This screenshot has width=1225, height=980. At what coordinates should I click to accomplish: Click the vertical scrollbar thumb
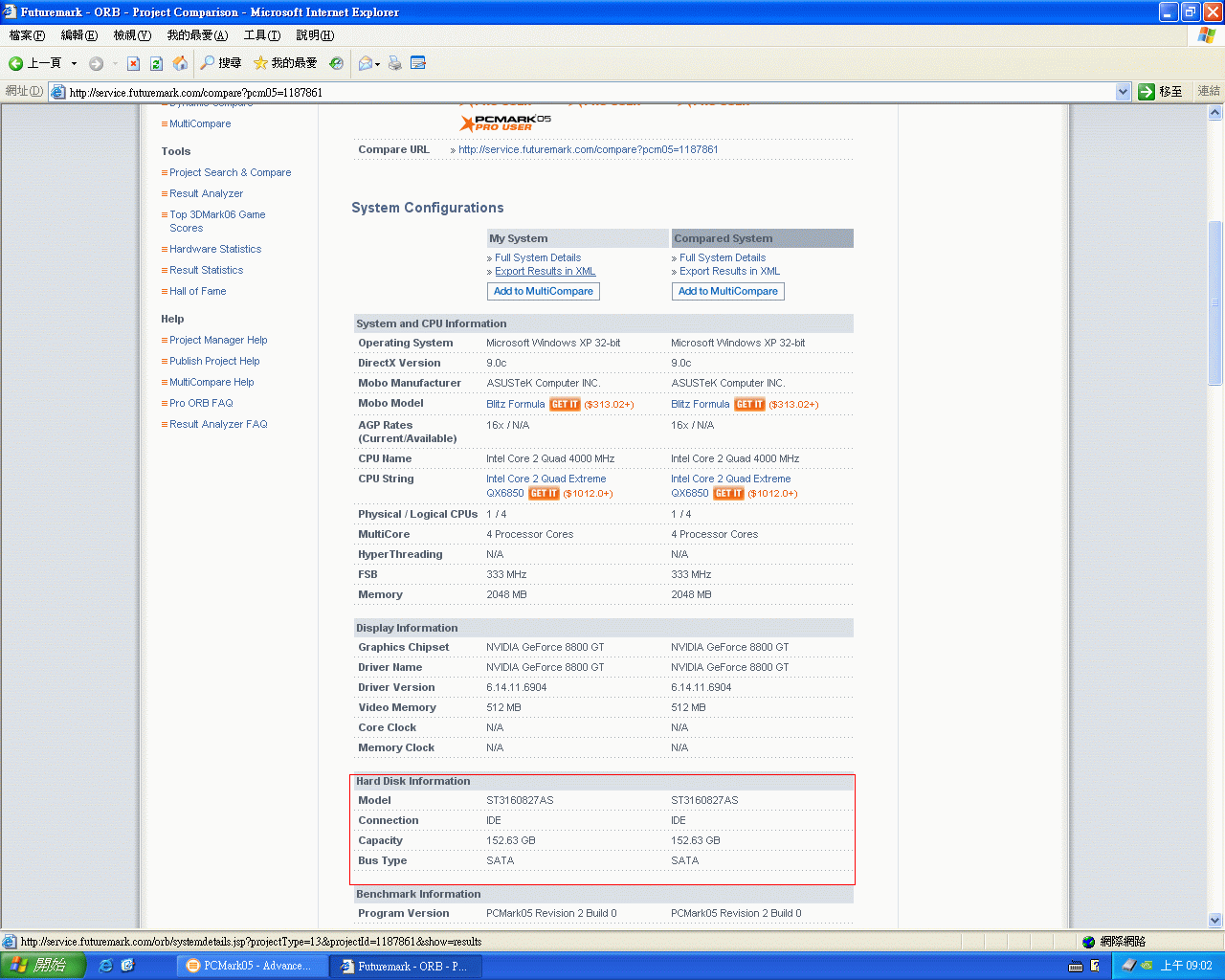1215,302
